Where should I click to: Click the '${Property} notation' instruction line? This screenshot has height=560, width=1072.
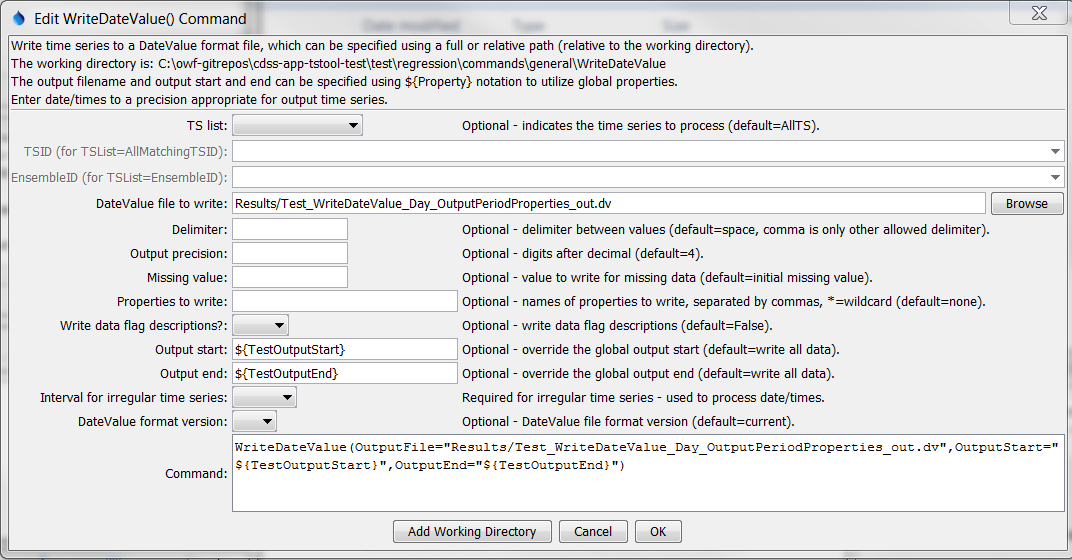pyautogui.click(x=344, y=82)
